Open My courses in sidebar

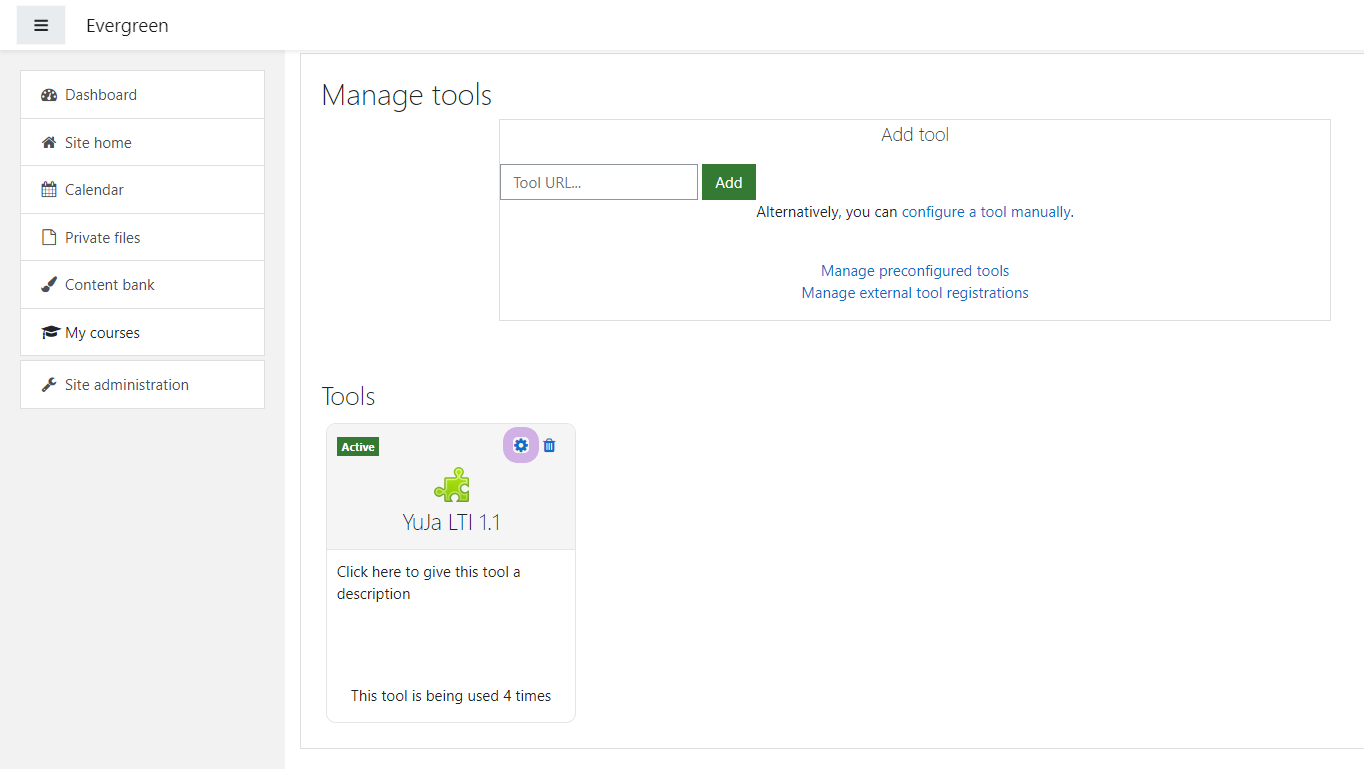[142, 332]
